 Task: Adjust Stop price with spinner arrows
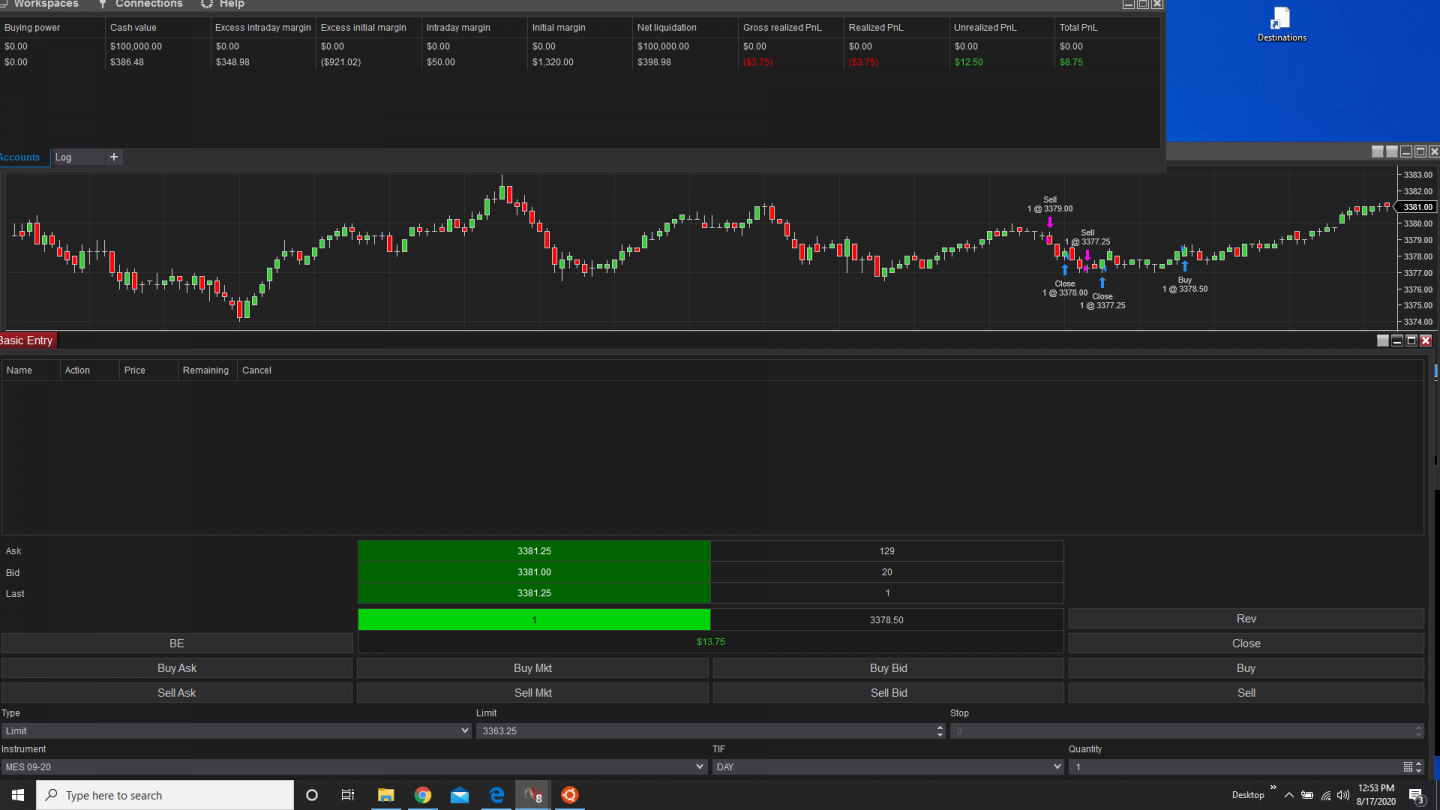(x=1418, y=731)
